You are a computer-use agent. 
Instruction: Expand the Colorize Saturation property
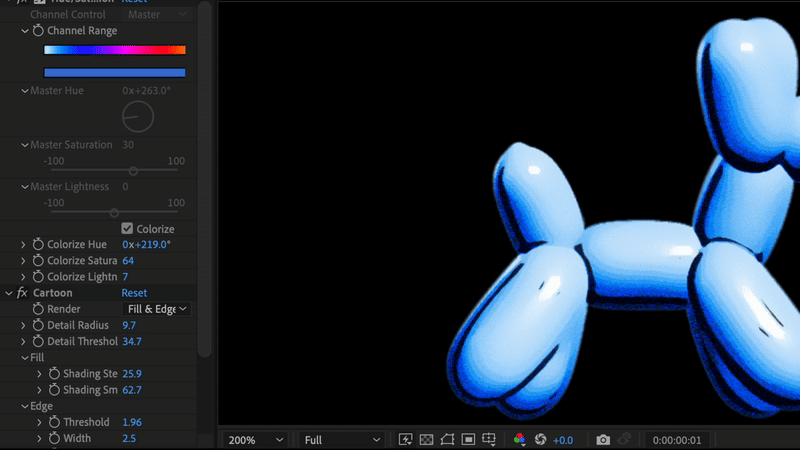coord(23,261)
